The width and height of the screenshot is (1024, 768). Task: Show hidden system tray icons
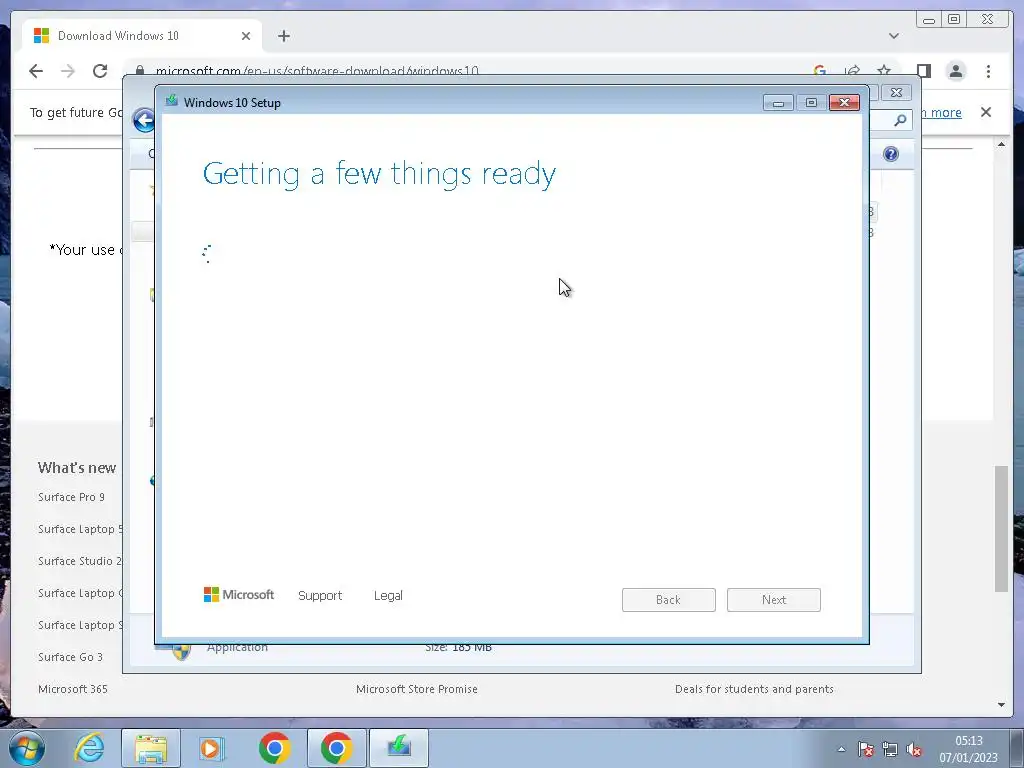[x=841, y=750]
